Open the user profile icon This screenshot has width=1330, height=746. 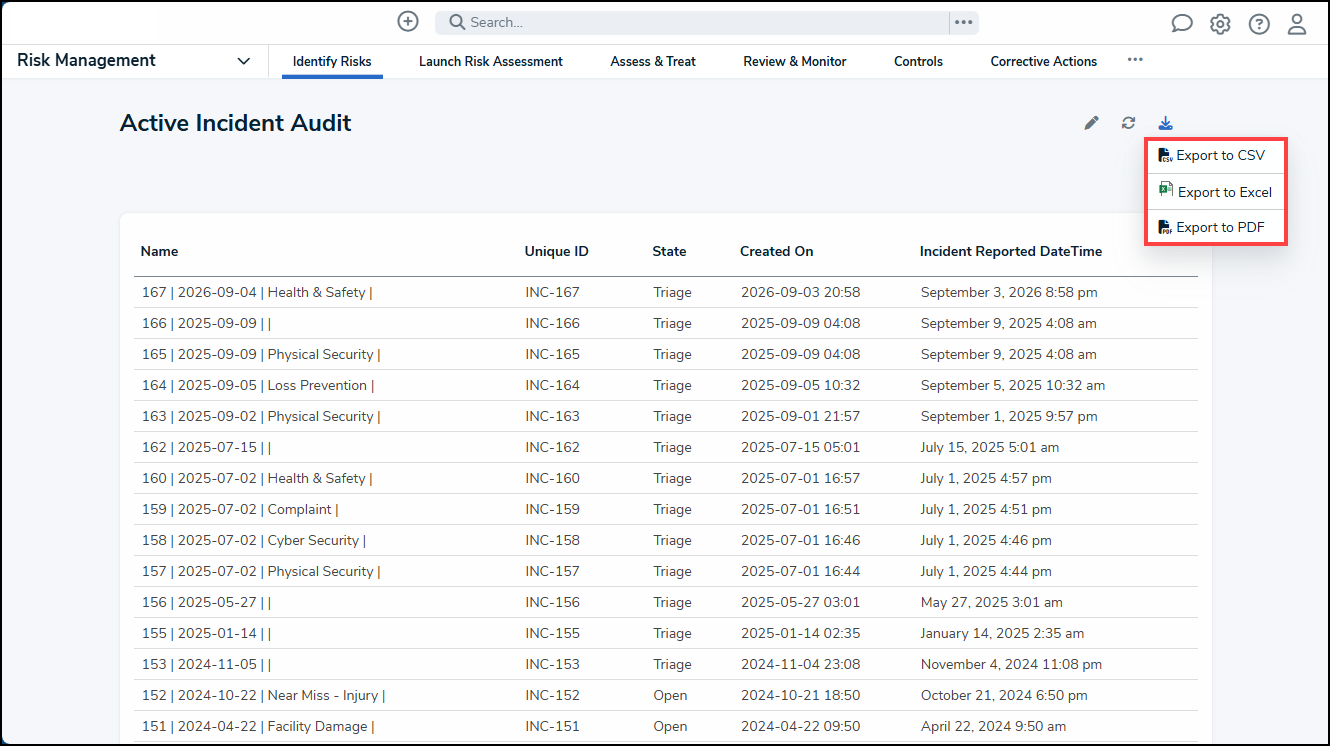(1297, 24)
